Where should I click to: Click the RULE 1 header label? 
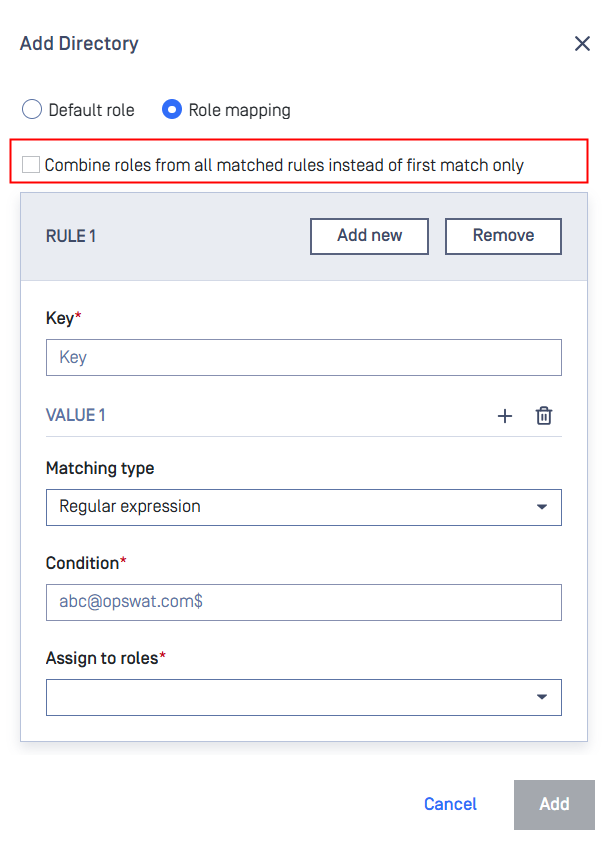(71, 236)
